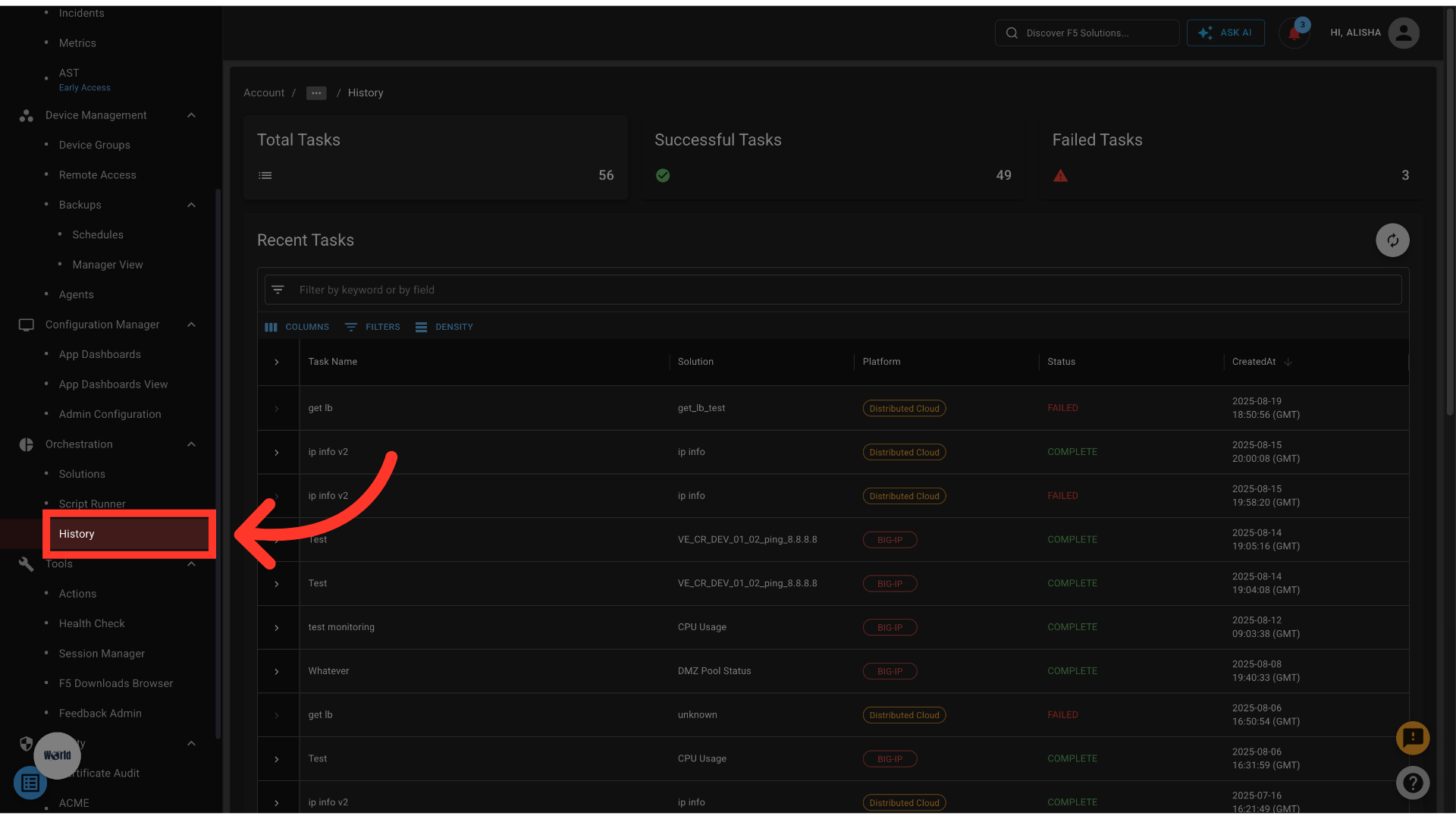Open Script Runner in sidebar
This screenshot has width=1456, height=819.
[93, 504]
